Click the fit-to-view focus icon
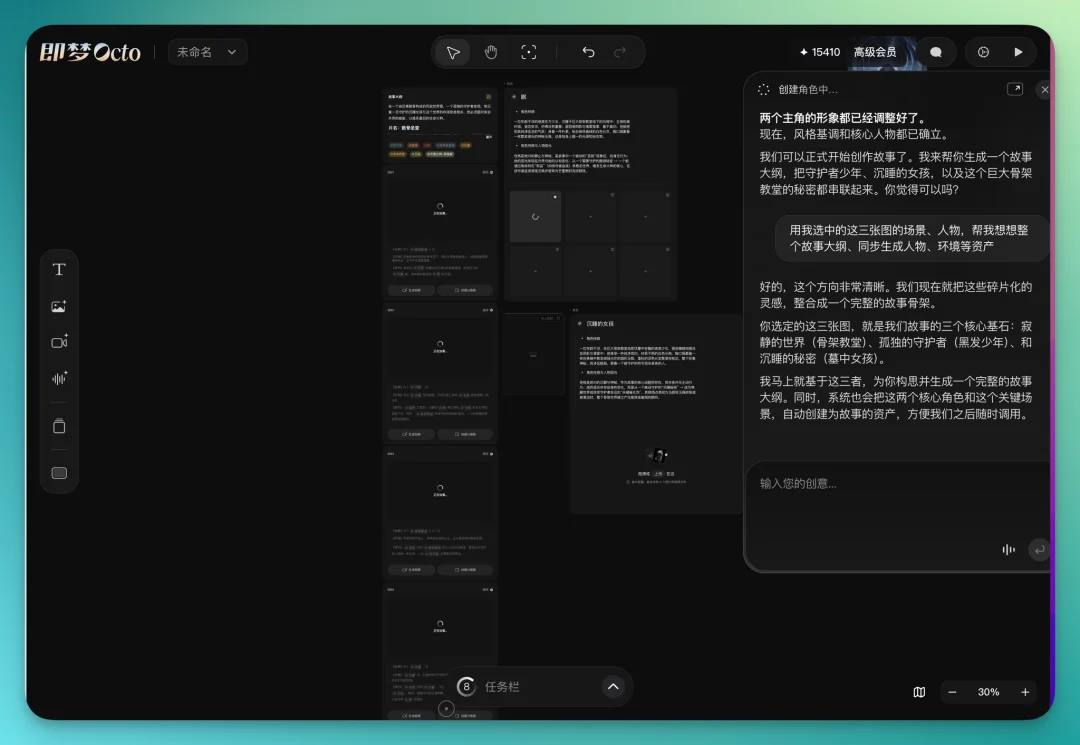Image resolution: width=1080 pixels, height=745 pixels. click(529, 51)
